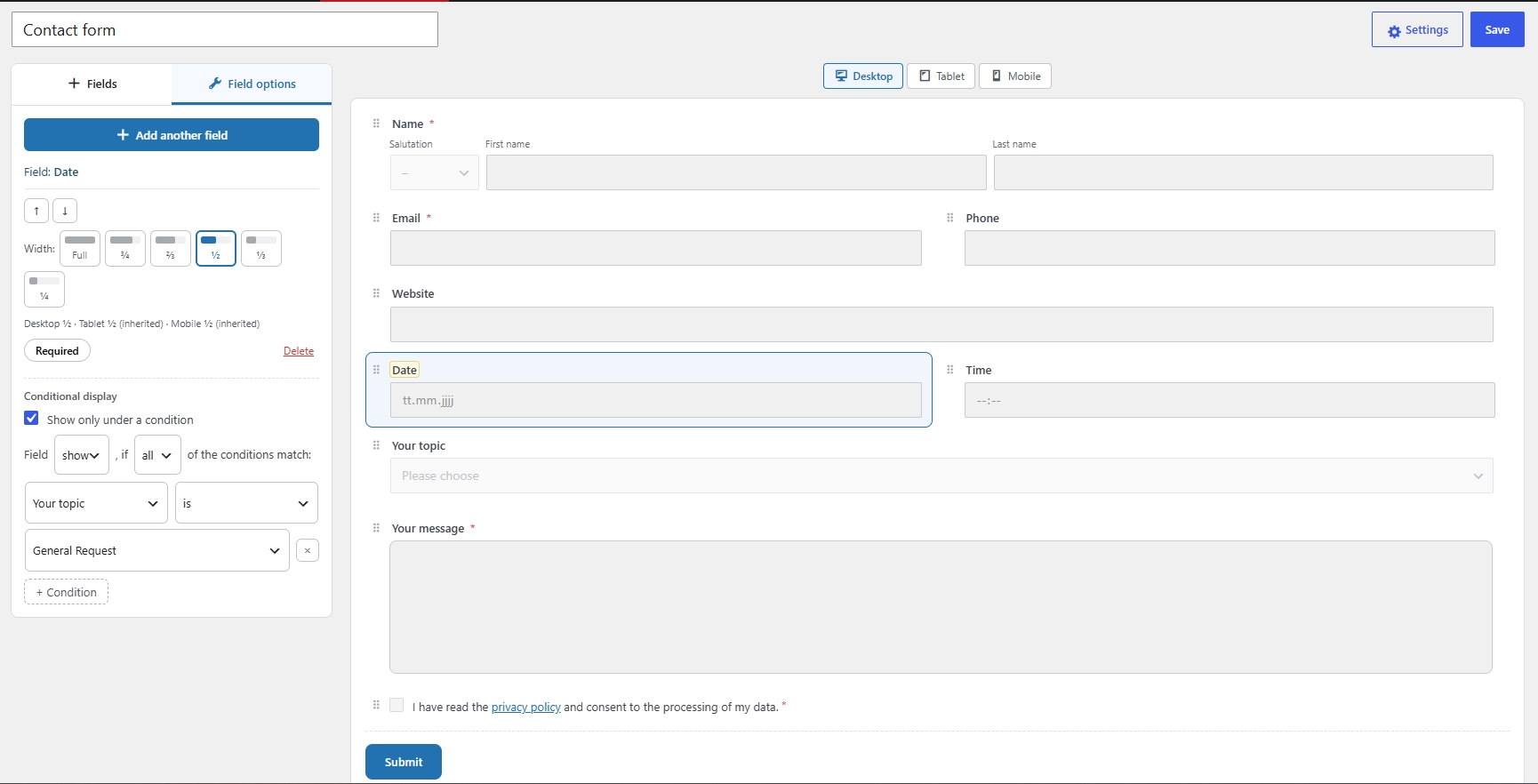The width and height of the screenshot is (1538, 784).
Task: Set field width to ½
Action: 216,249
